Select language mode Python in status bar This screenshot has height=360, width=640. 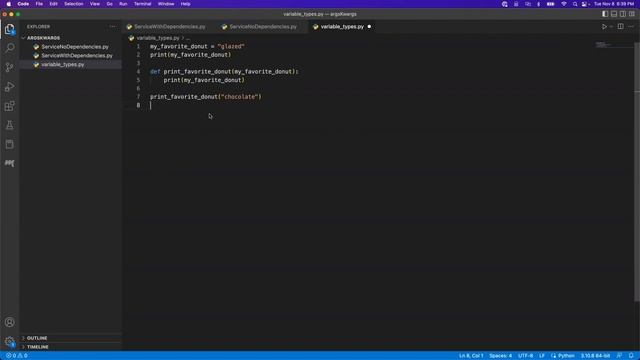point(566,356)
